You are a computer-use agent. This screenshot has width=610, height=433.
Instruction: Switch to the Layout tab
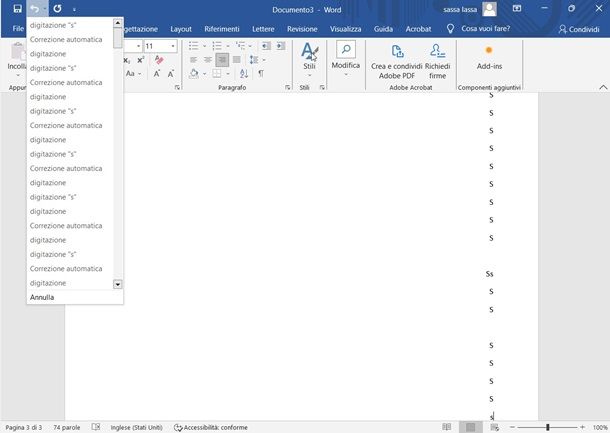click(x=181, y=29)
